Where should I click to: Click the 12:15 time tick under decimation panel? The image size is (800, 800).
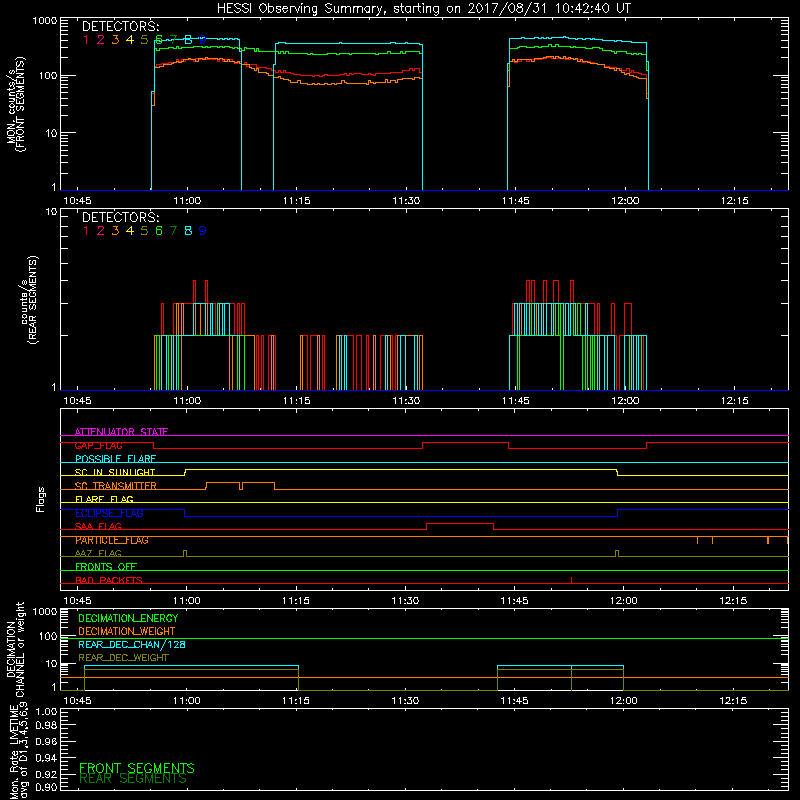tap(733, 701)
